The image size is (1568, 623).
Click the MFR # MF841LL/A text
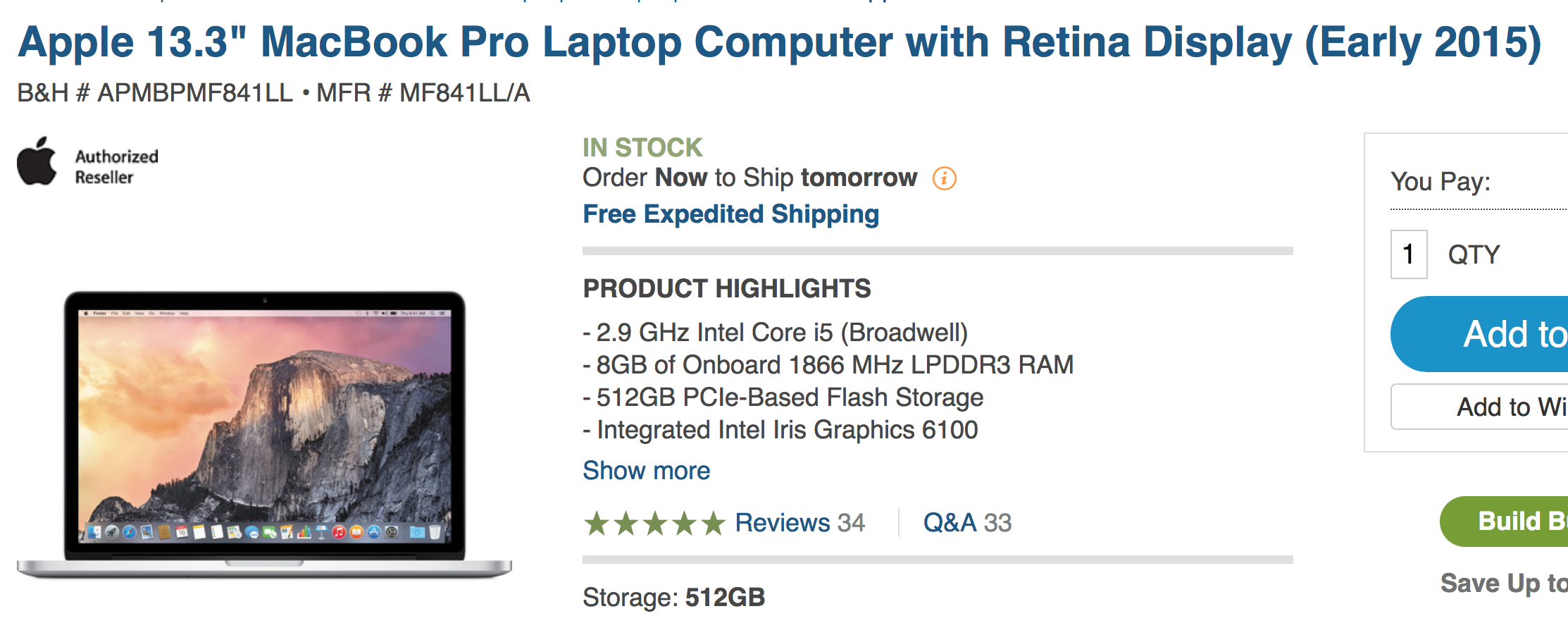point(423,93)
